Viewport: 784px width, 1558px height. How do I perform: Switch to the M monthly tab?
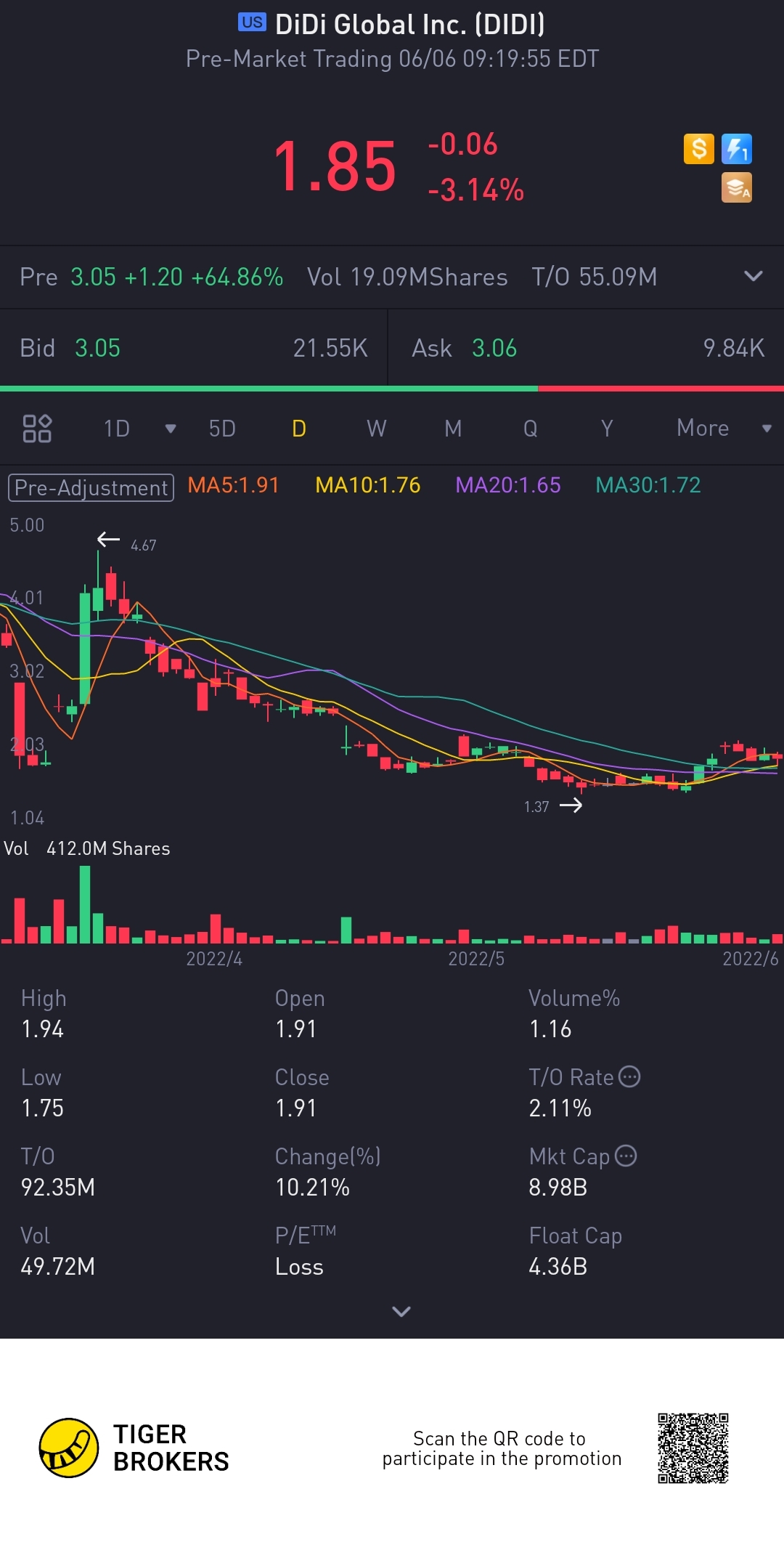click(453, 429)
